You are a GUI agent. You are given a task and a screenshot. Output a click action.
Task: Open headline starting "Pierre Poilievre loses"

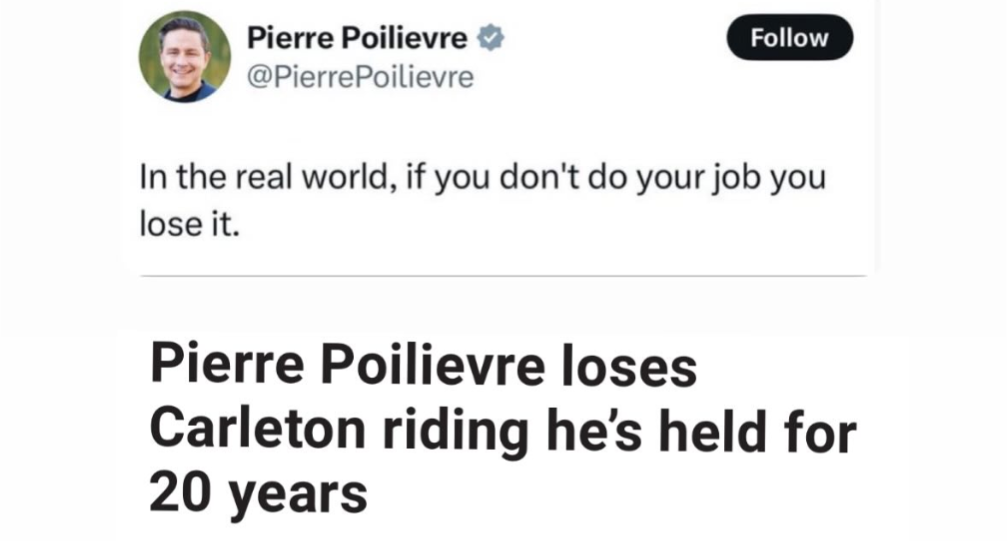pyautogui.click(x=422, y=366)
